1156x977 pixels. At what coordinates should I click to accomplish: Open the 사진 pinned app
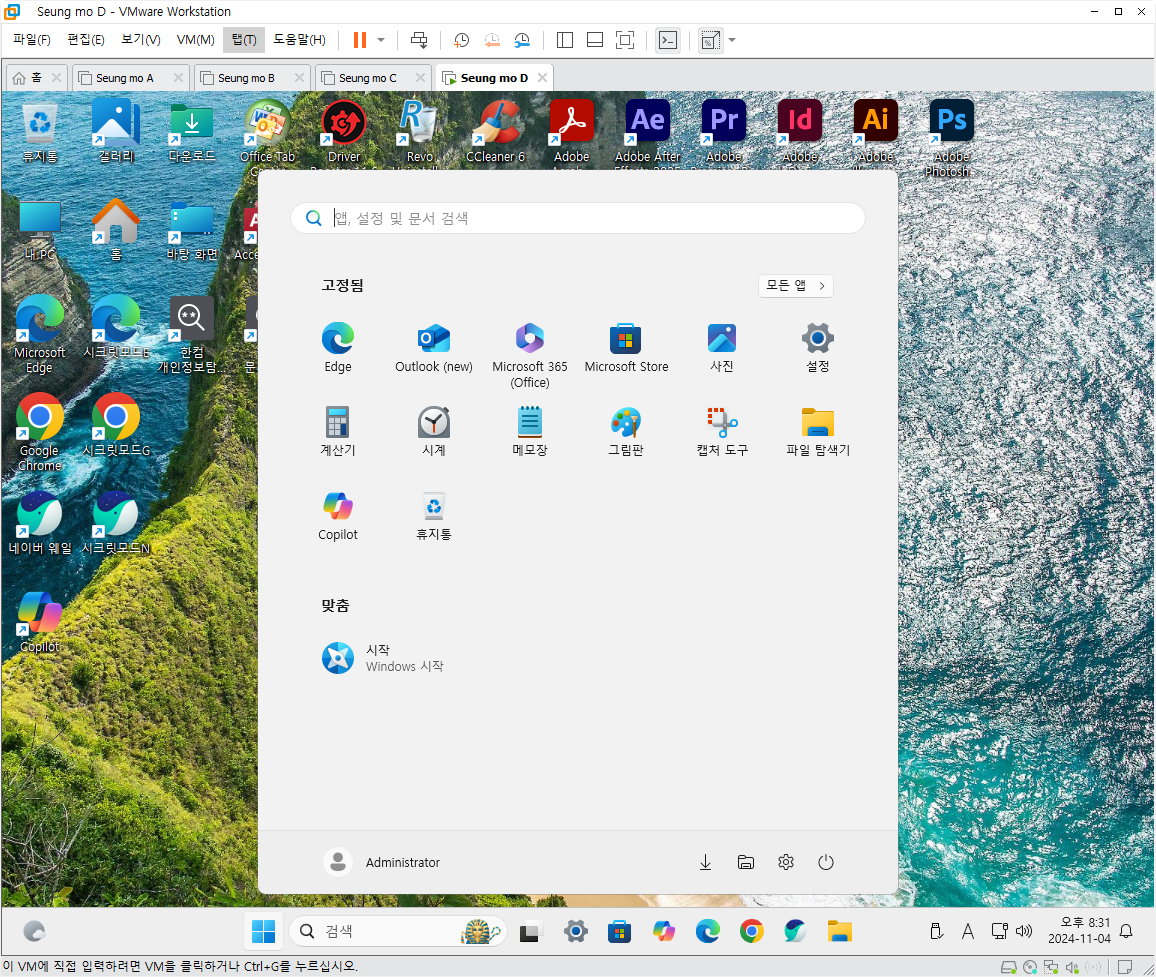(x=722, y=348)
